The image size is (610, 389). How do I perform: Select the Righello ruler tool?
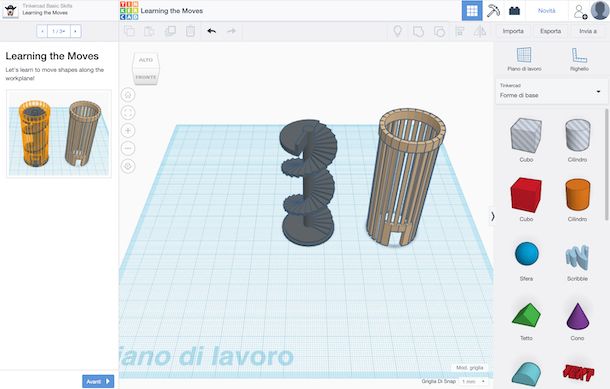click(x=579, y=59)
